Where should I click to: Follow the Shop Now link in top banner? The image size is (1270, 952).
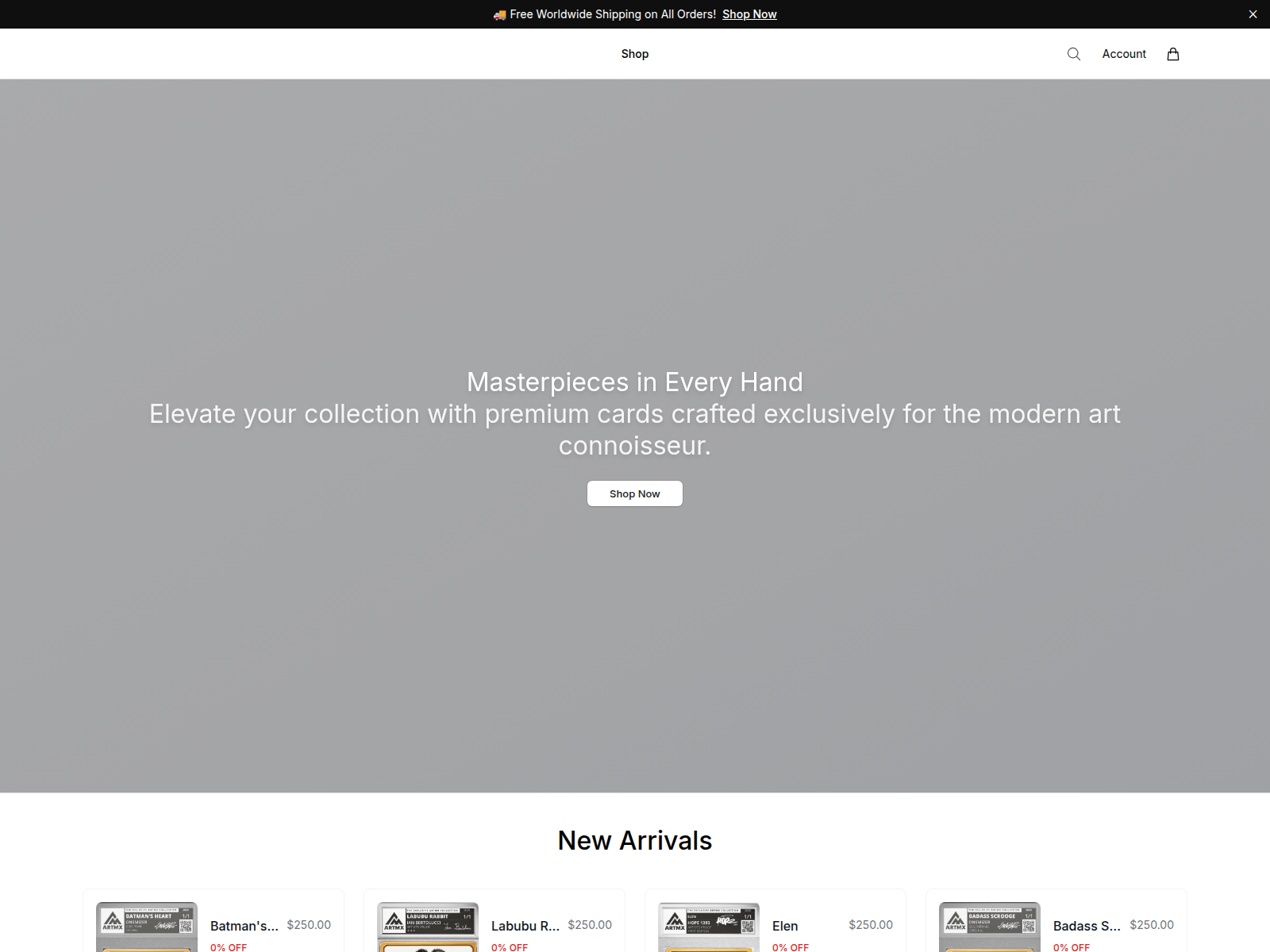click(749, 14)
